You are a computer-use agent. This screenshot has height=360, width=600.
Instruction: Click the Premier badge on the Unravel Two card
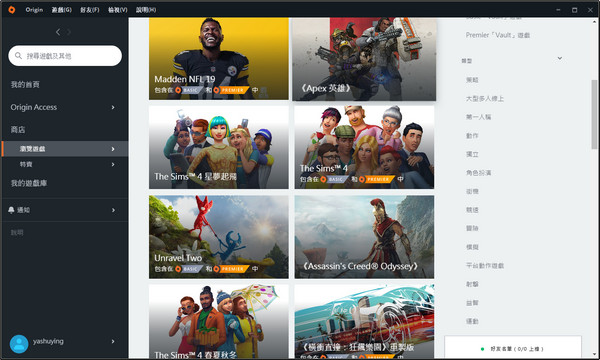(231, 269)
